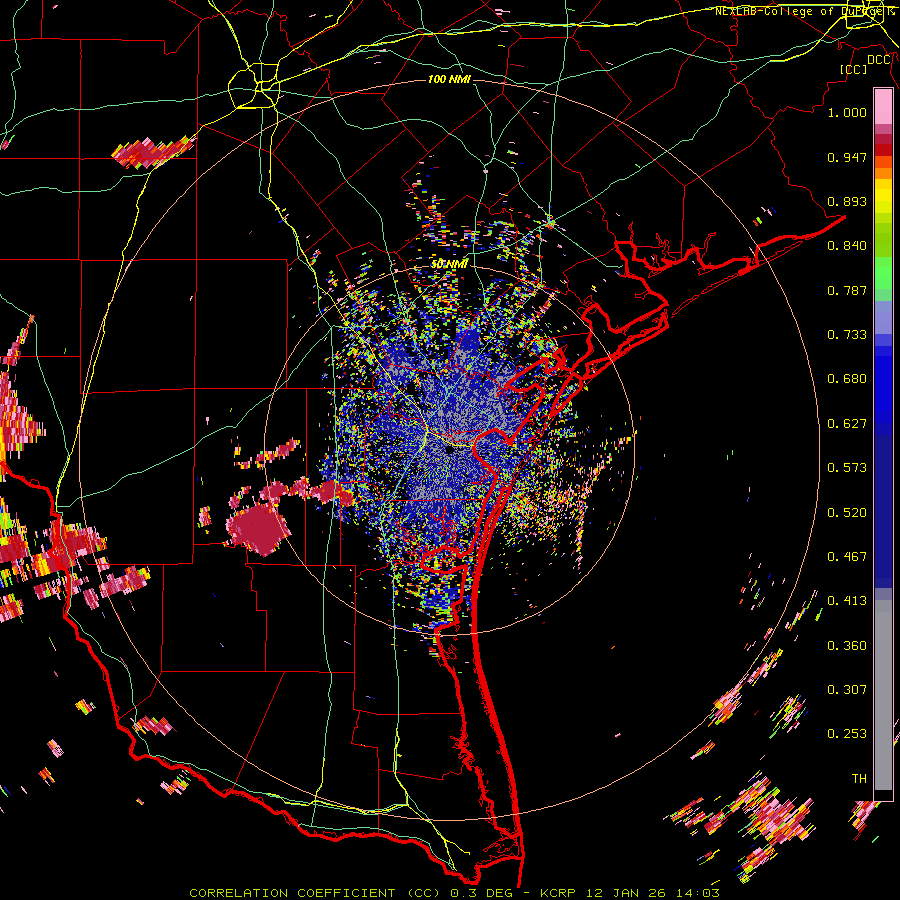Click the DCC label above the color scale
Screen dimensions: 900x900
click(878, 60)
